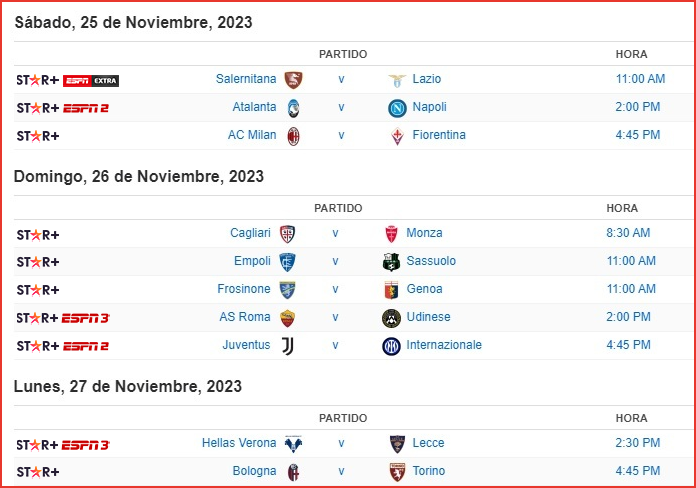Viewport: 696px width, 488px height.
Task: Click the Udinese club crest
Action: coord(391,318)
